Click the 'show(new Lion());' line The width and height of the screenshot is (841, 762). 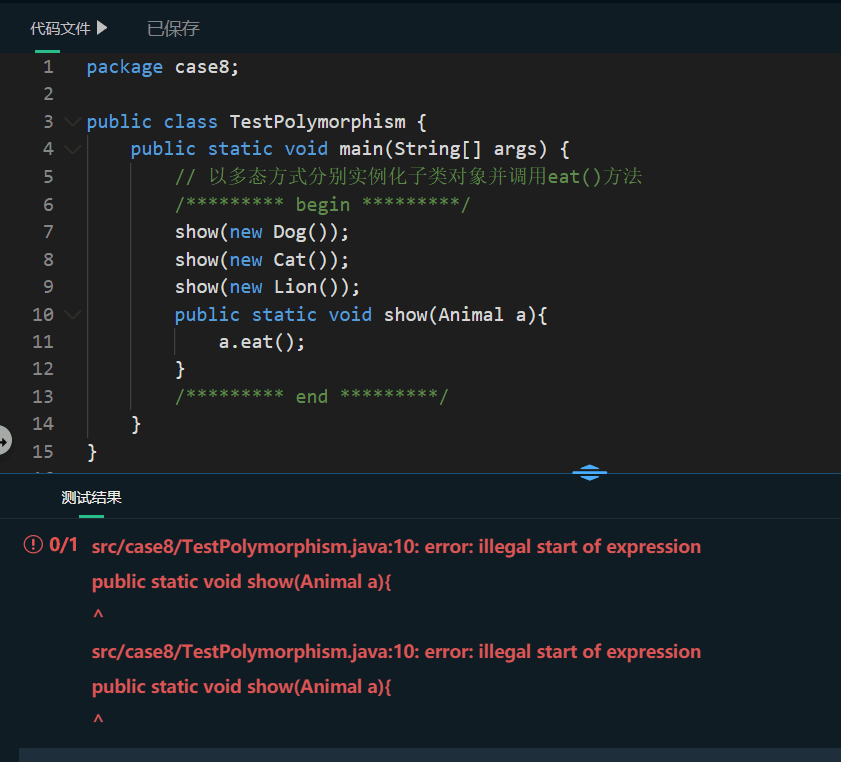(267, 287)
